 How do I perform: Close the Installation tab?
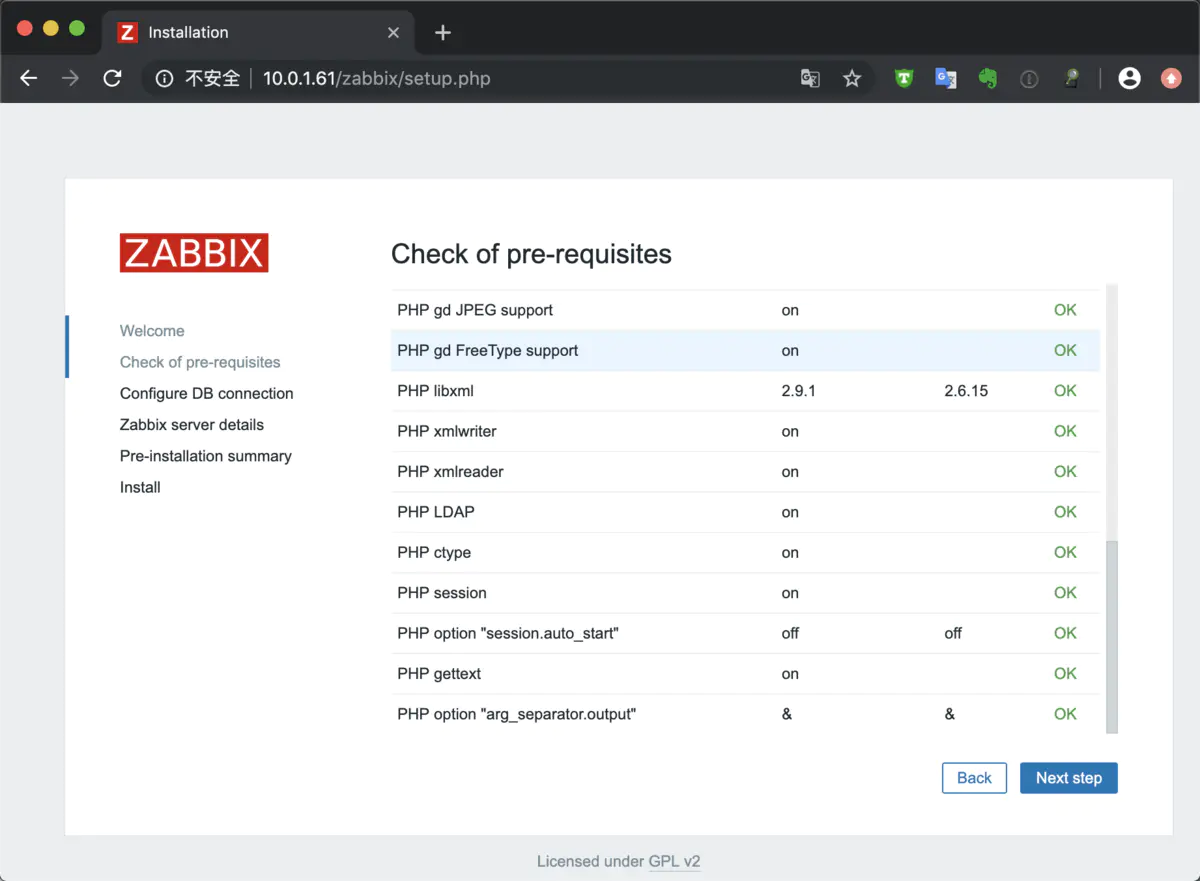tap(393, 32)
